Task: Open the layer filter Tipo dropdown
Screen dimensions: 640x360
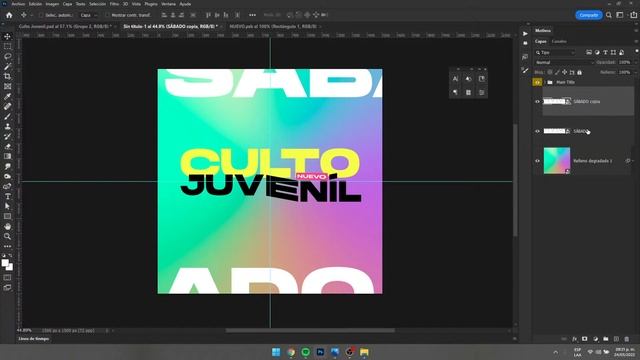Action: pyautogui.click(x=555, y=52)
